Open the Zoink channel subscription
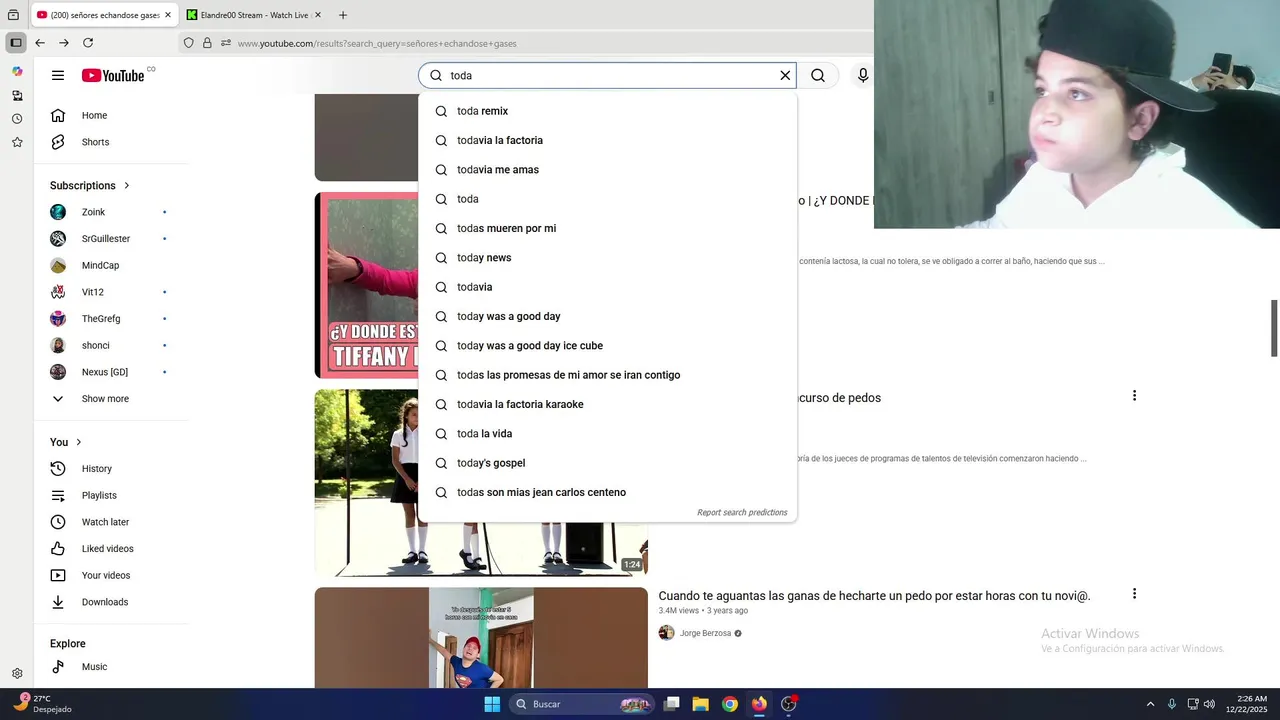This screenshot has width=1280, height=720. (111, 212)
